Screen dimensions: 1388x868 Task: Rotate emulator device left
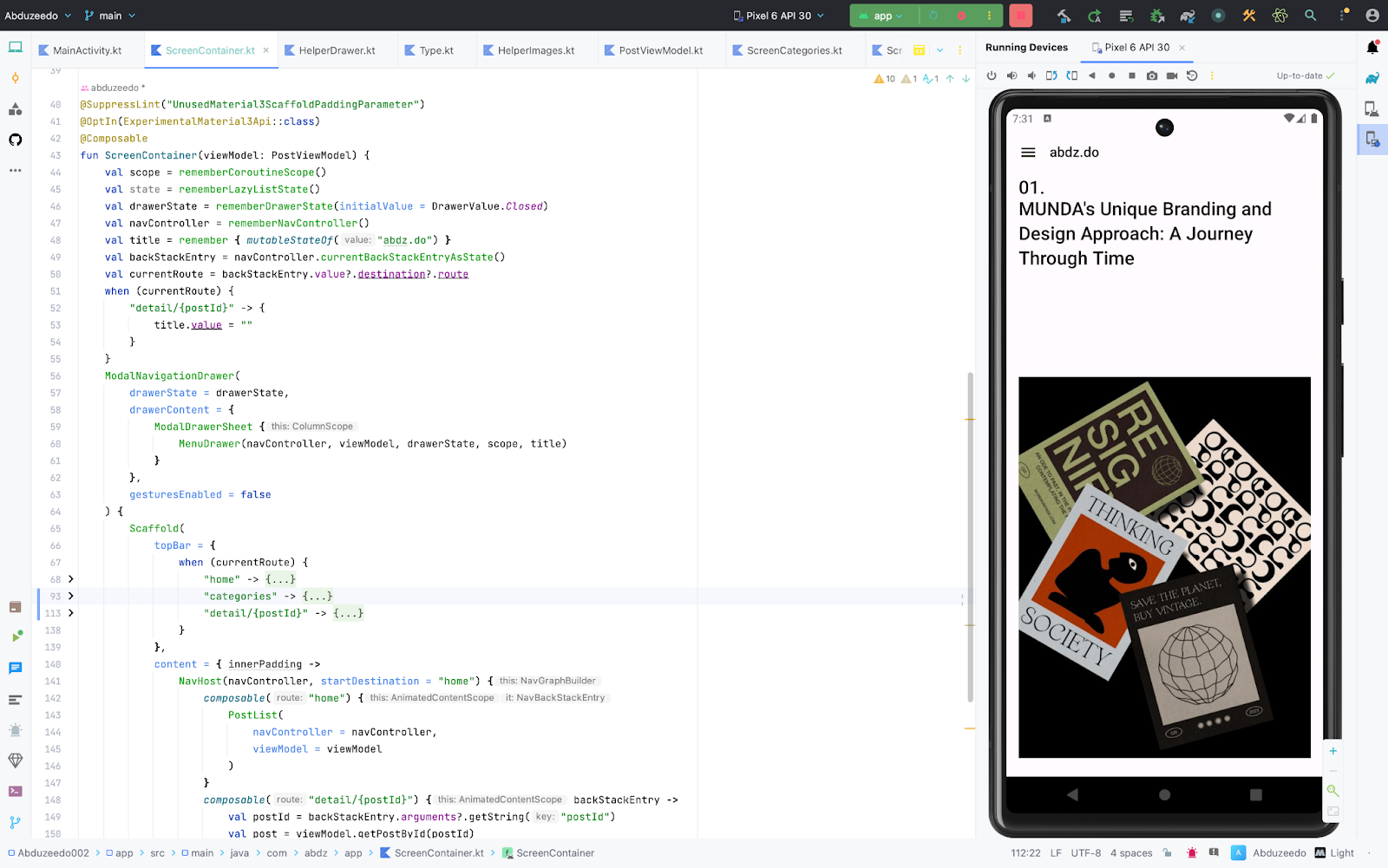1051,75
